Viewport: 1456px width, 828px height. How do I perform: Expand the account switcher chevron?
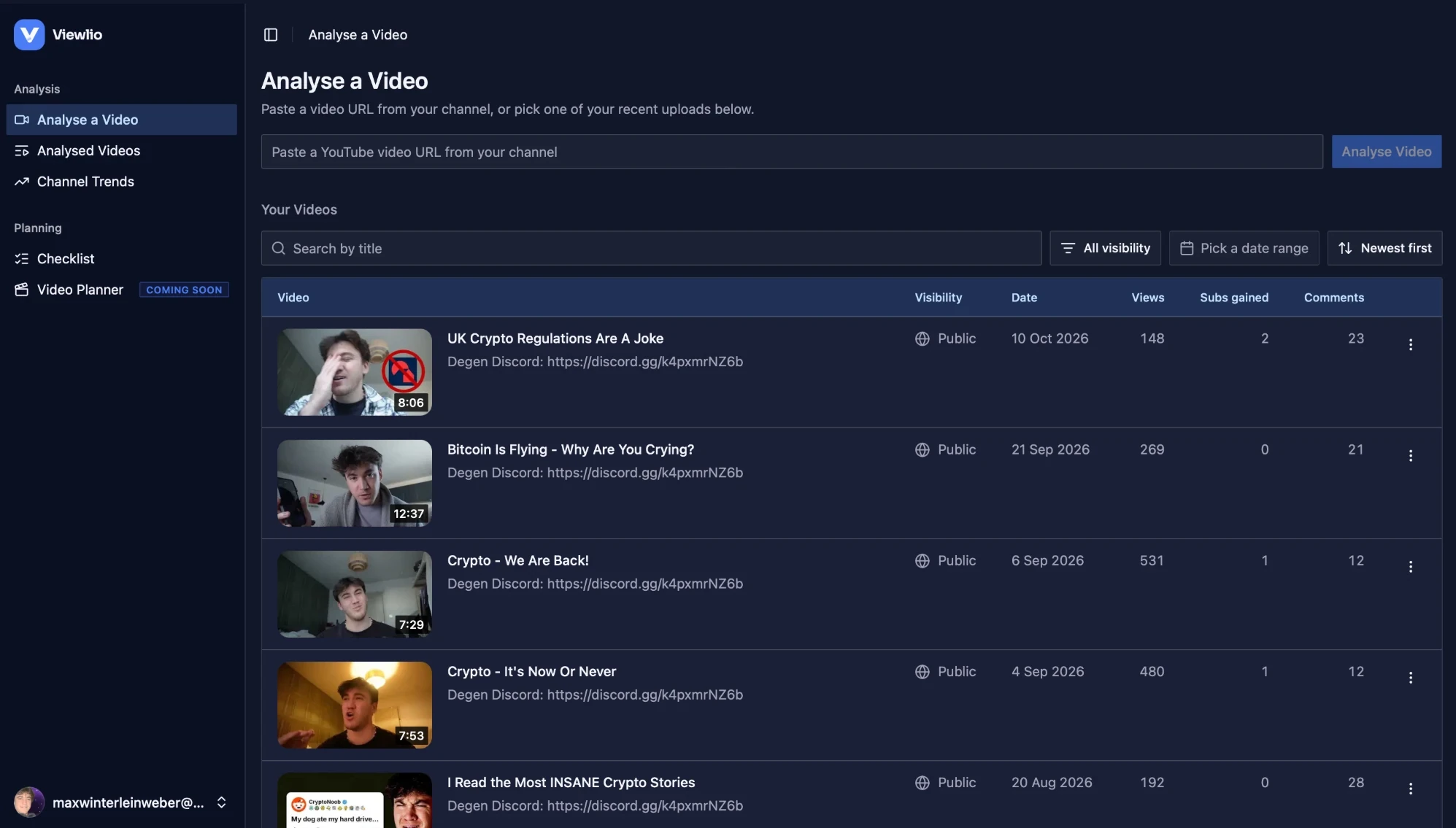[x=221, y=802]
